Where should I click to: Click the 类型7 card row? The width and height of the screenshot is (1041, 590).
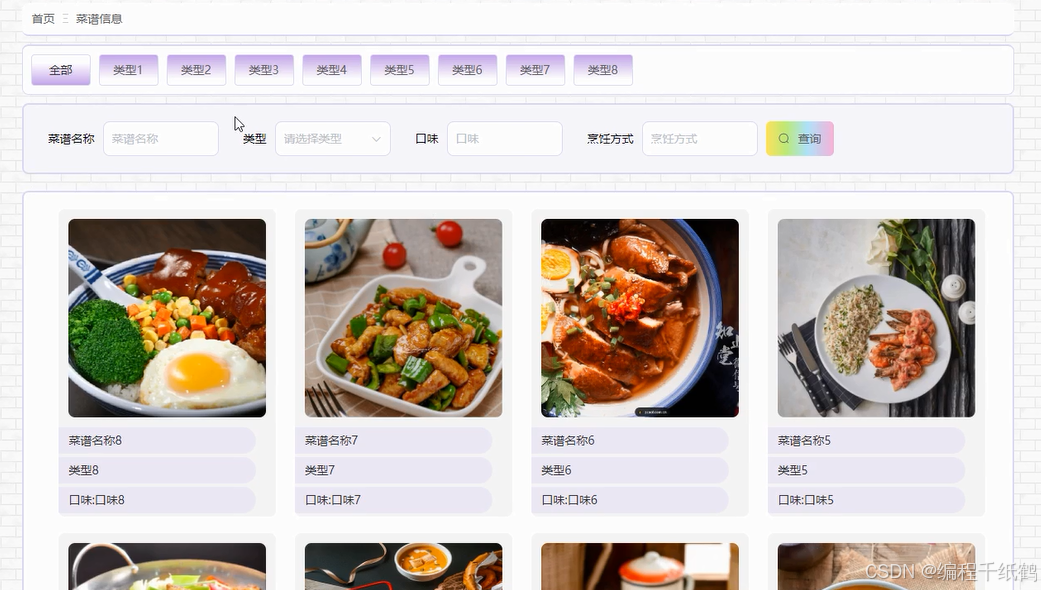(394, 470)
